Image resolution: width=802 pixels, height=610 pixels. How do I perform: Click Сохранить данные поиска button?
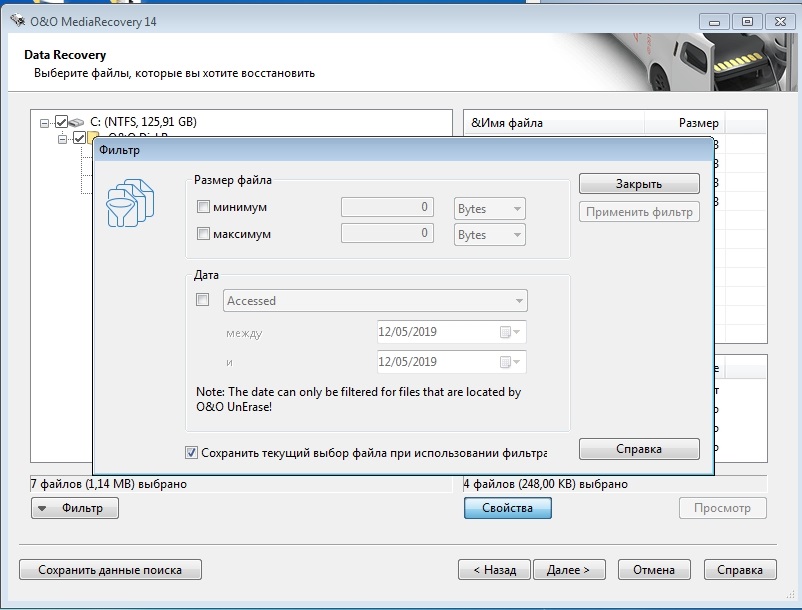pyautogui.click(x=110, y=570)
